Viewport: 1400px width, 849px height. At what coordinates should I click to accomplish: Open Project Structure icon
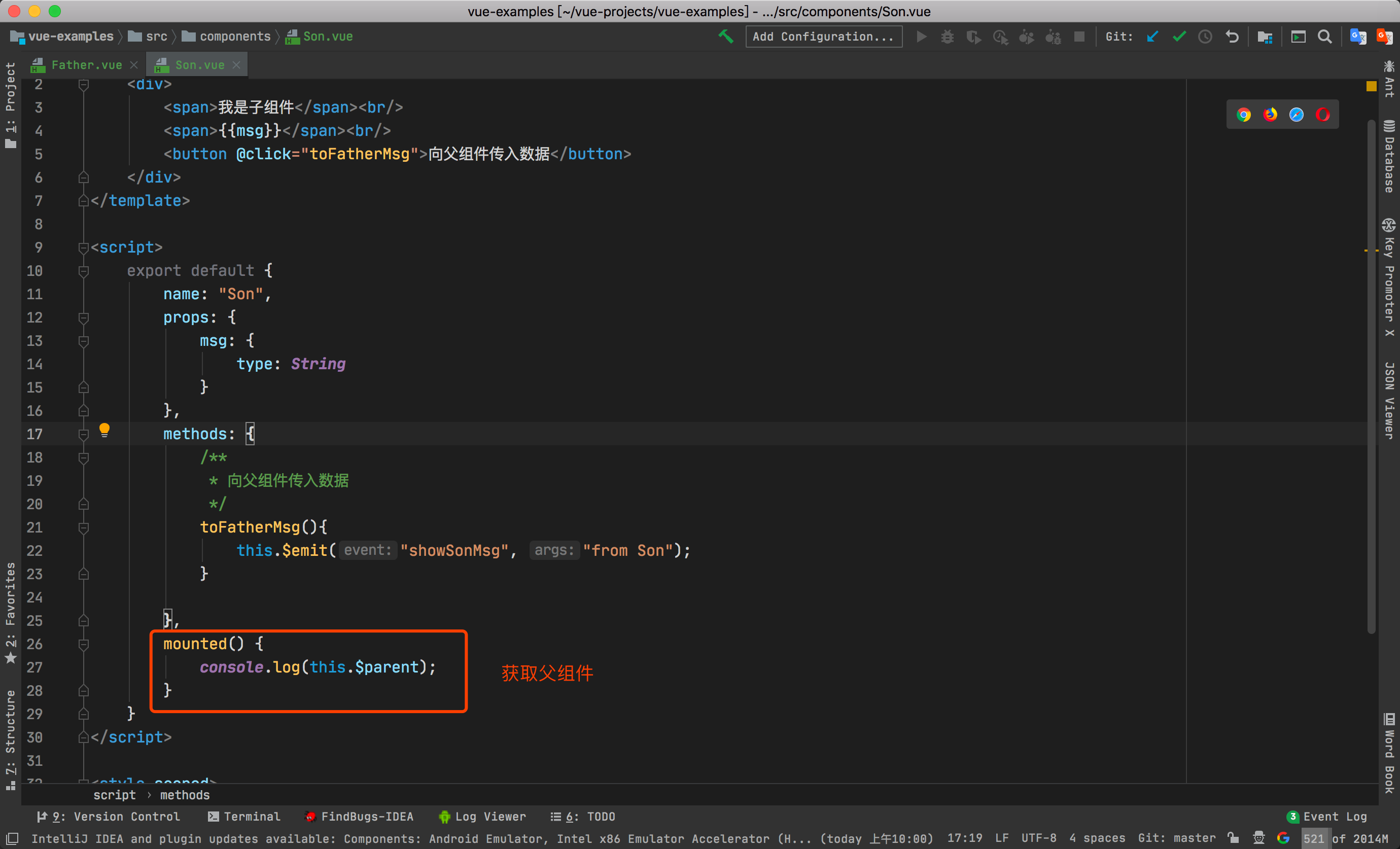point(1264,37)
